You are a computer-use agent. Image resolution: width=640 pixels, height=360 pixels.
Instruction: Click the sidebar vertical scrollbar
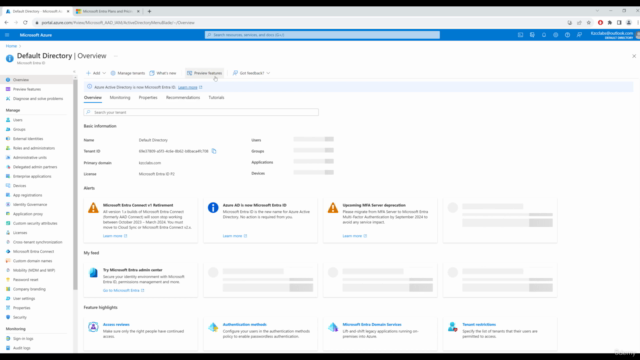pyautogui.click(x=75, y=184)
